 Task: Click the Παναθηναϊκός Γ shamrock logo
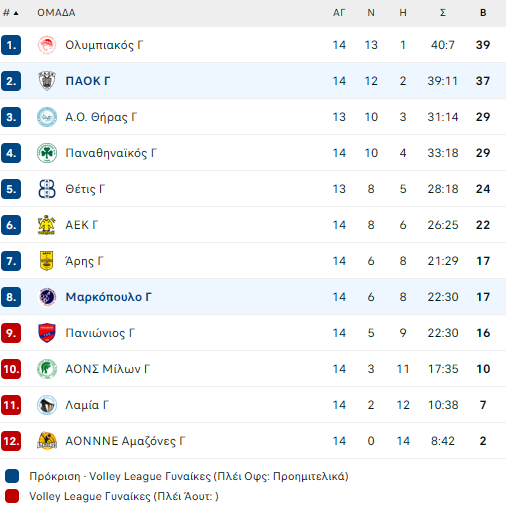click(x=47, y=153)
